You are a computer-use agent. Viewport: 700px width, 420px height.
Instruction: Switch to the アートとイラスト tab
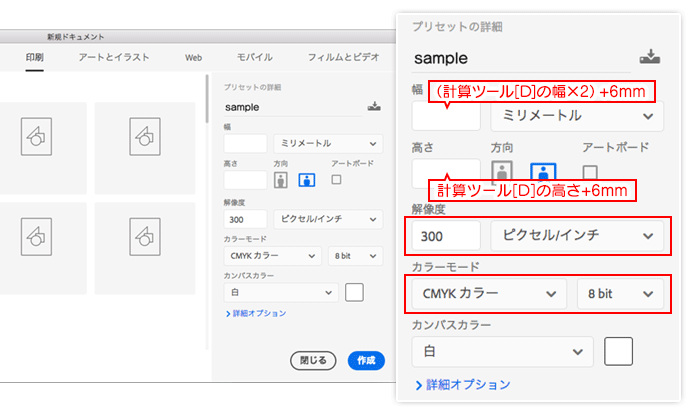(x=116, y=59)
